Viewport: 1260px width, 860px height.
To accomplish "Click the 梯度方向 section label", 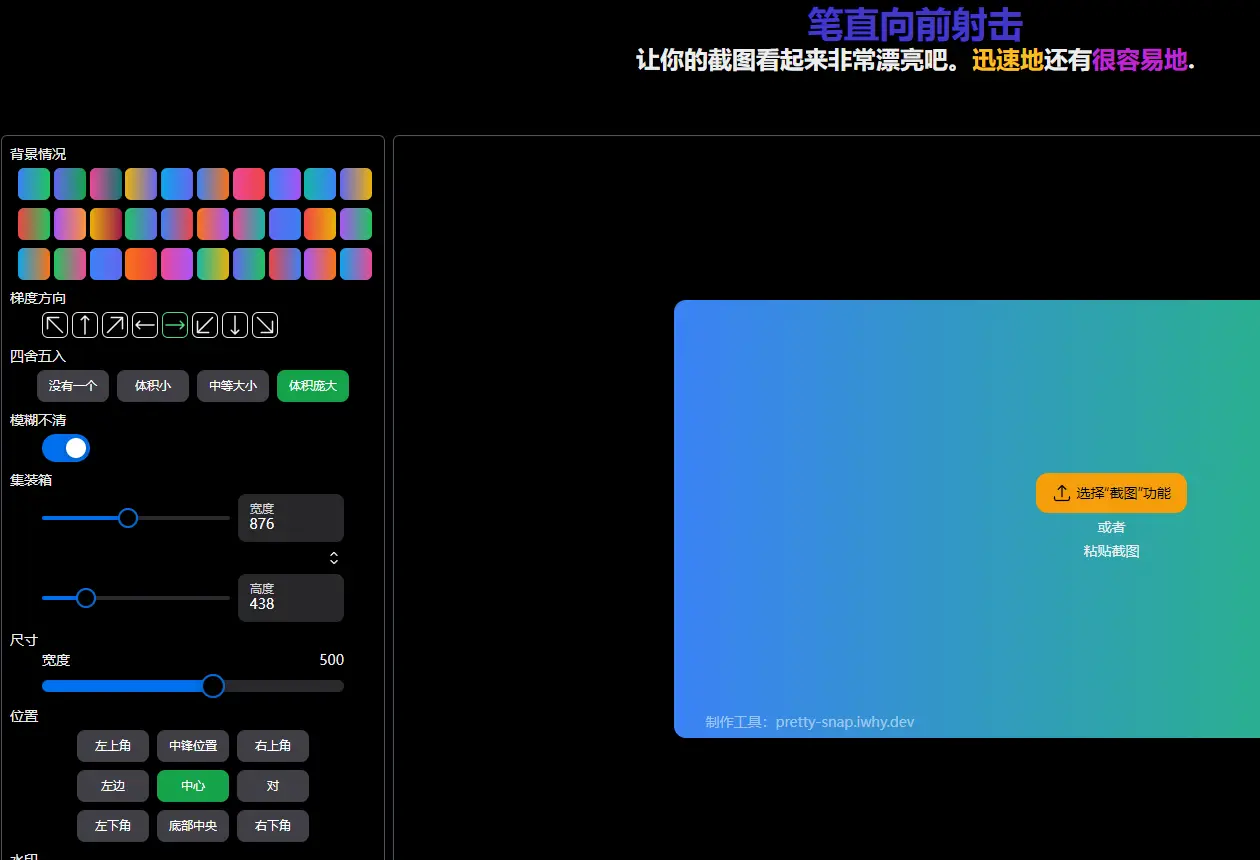I will pyautogui.click(x=38, y=298).
